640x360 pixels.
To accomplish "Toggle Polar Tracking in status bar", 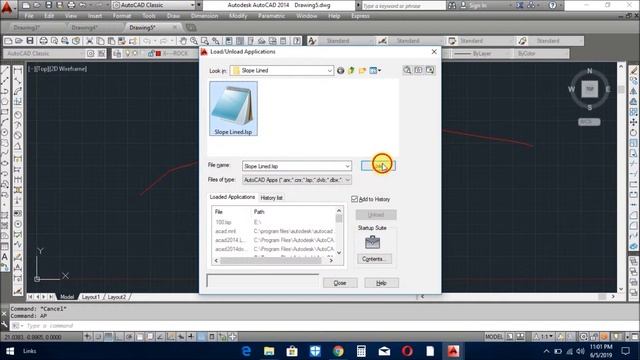I will coord(129,337).
